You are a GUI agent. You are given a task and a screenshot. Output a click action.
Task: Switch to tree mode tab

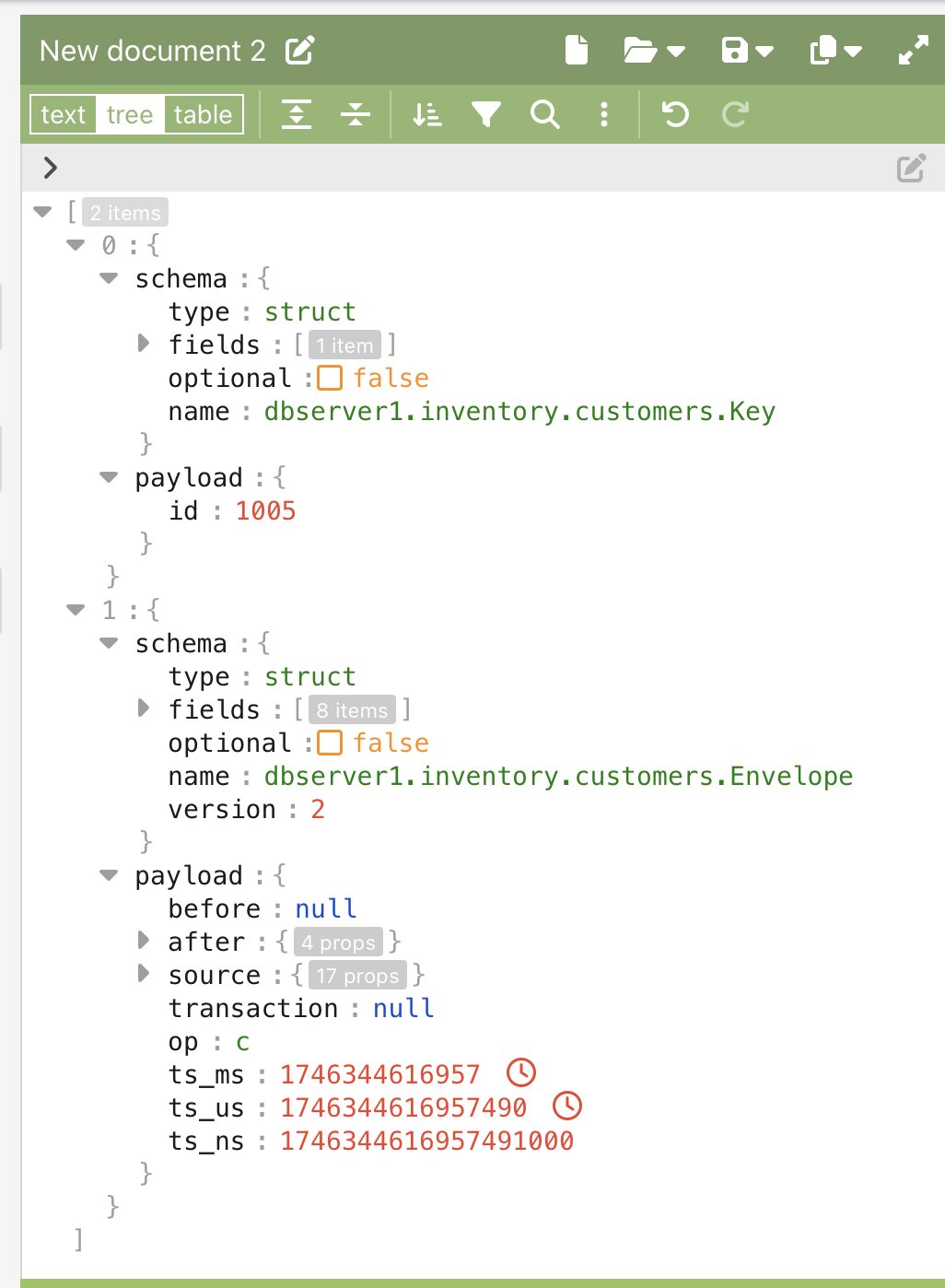coord(130,114)
